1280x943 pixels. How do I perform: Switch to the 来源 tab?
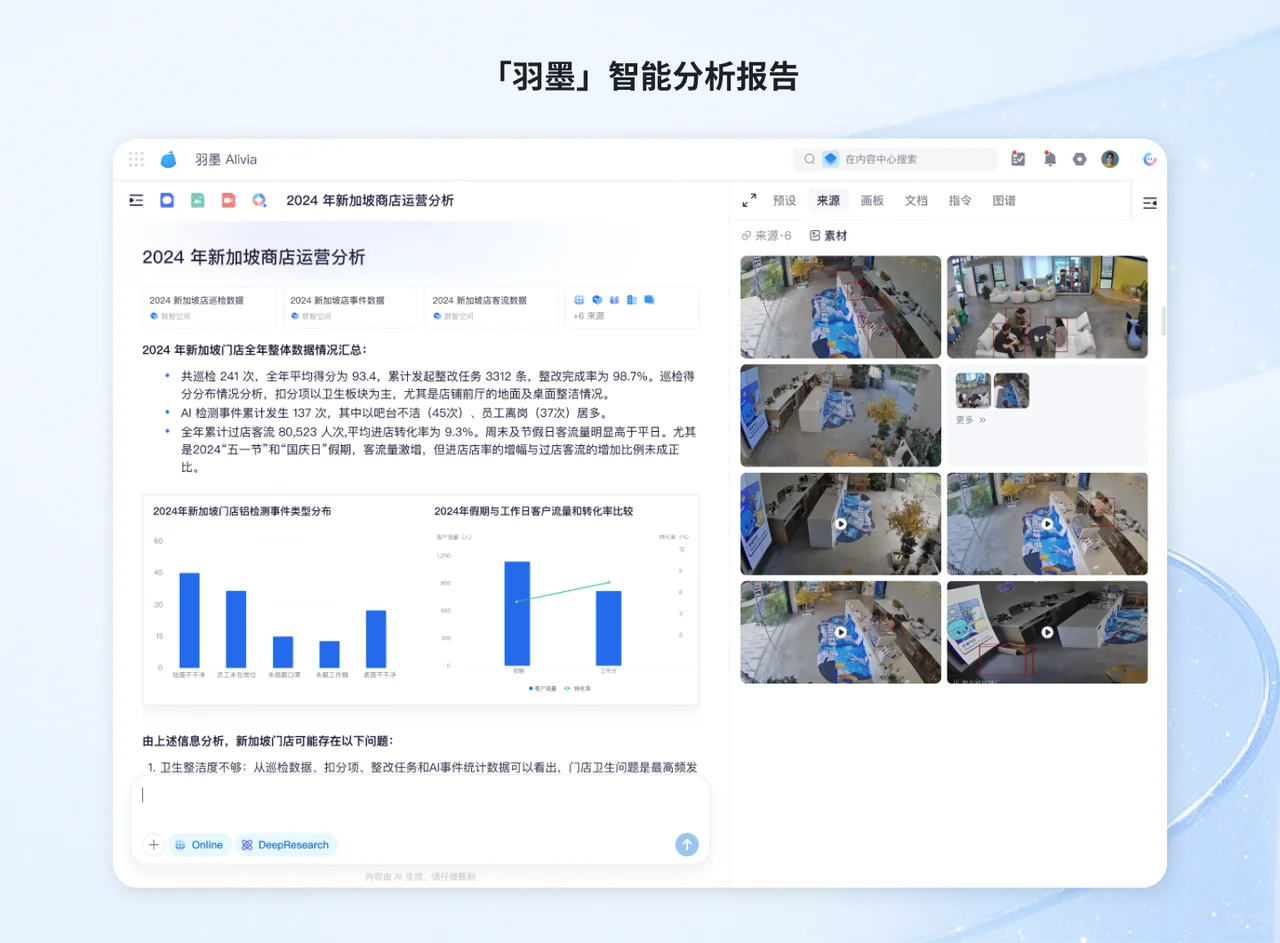click(x=828, y=201)
